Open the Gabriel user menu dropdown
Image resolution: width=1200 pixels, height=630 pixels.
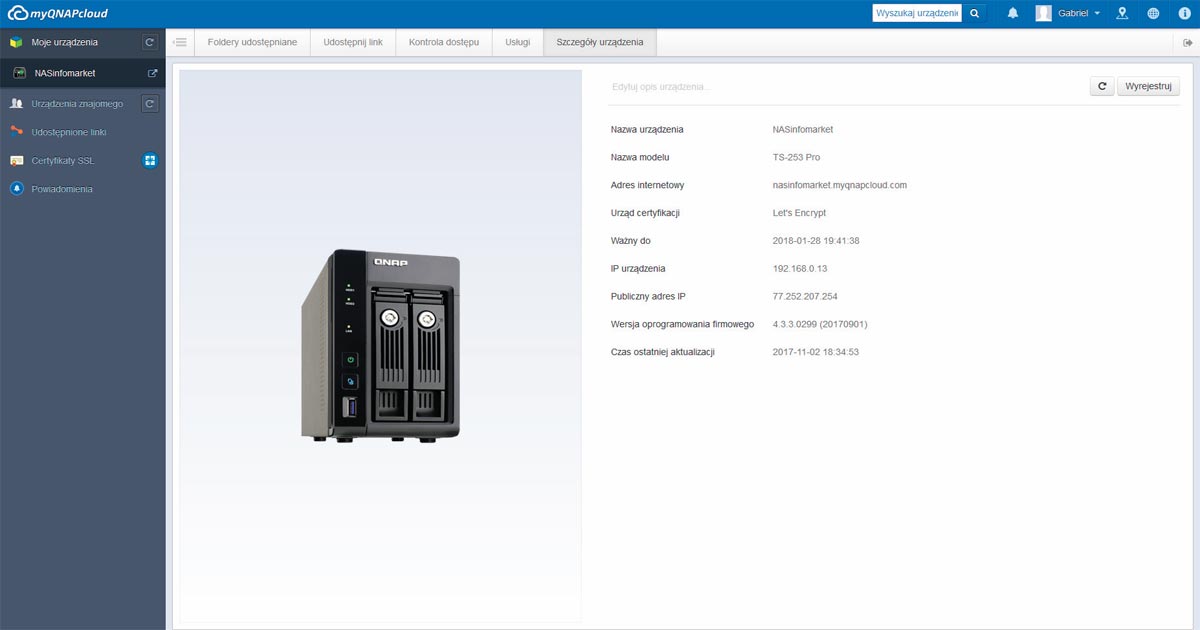pyautogui.click(x=1079, y=13)
